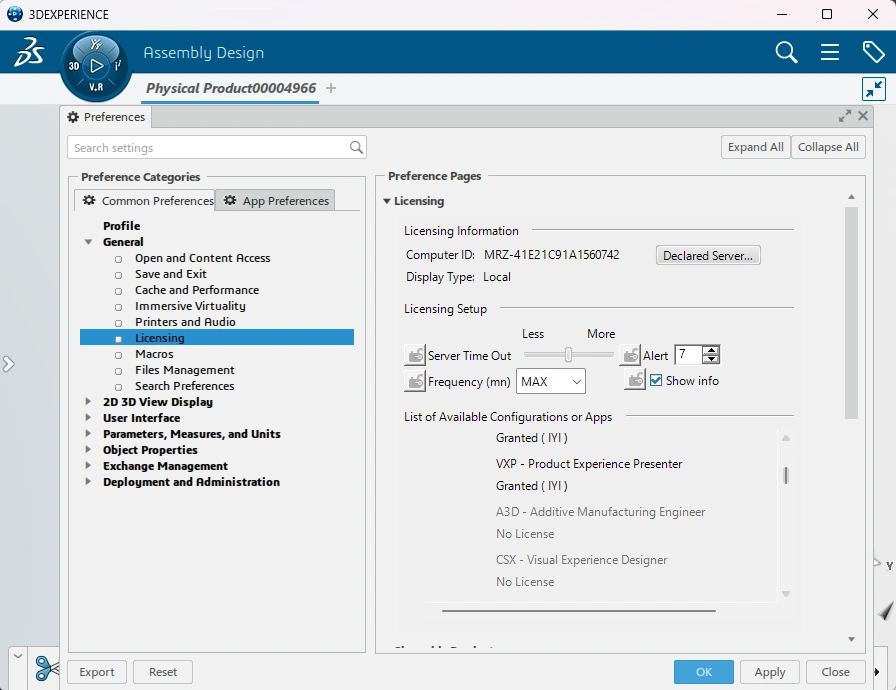Screen dimensions: 896x690
Task: Click the collapse arrows icon below top bar
Action: coord(874,89)
